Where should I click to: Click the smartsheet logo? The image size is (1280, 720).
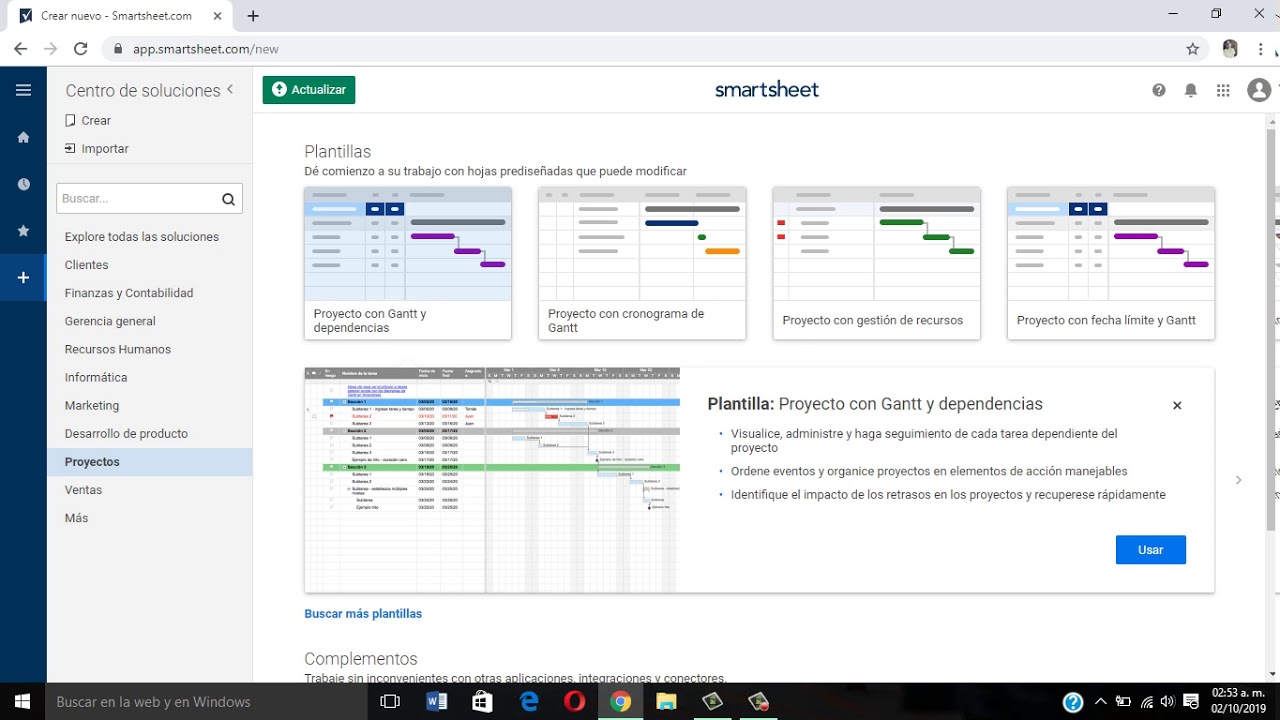pos(767,90)
